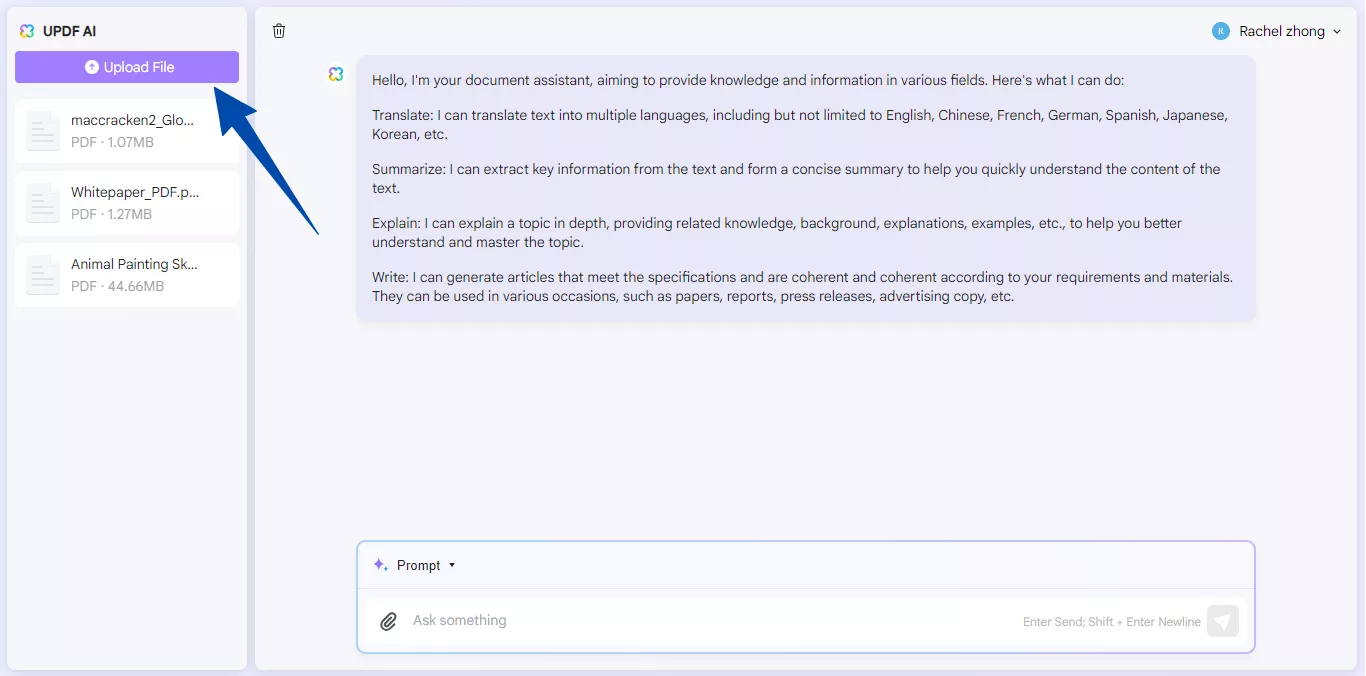Select the Animal Painting Sk PDF file
The width and height of the screenshot is (1366, 676).
[126, 275]
